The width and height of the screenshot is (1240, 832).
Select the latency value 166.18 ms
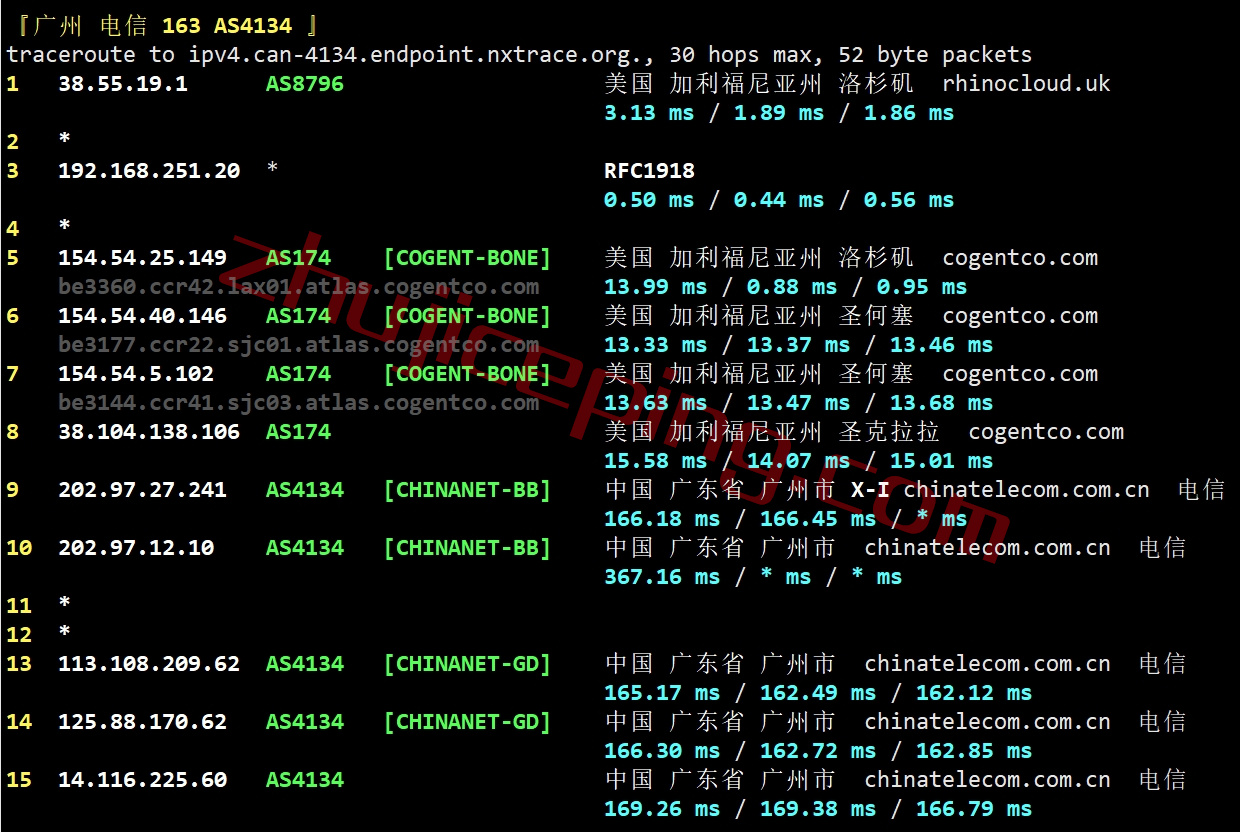(662, 519)
